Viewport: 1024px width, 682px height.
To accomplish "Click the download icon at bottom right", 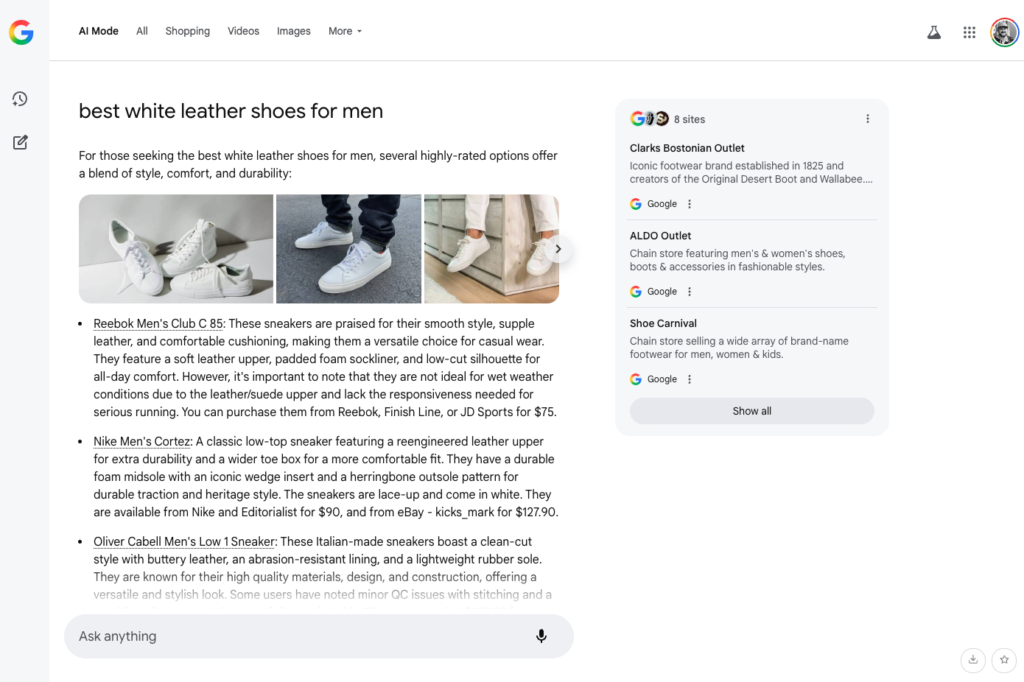I will click(x=973, y=659).
